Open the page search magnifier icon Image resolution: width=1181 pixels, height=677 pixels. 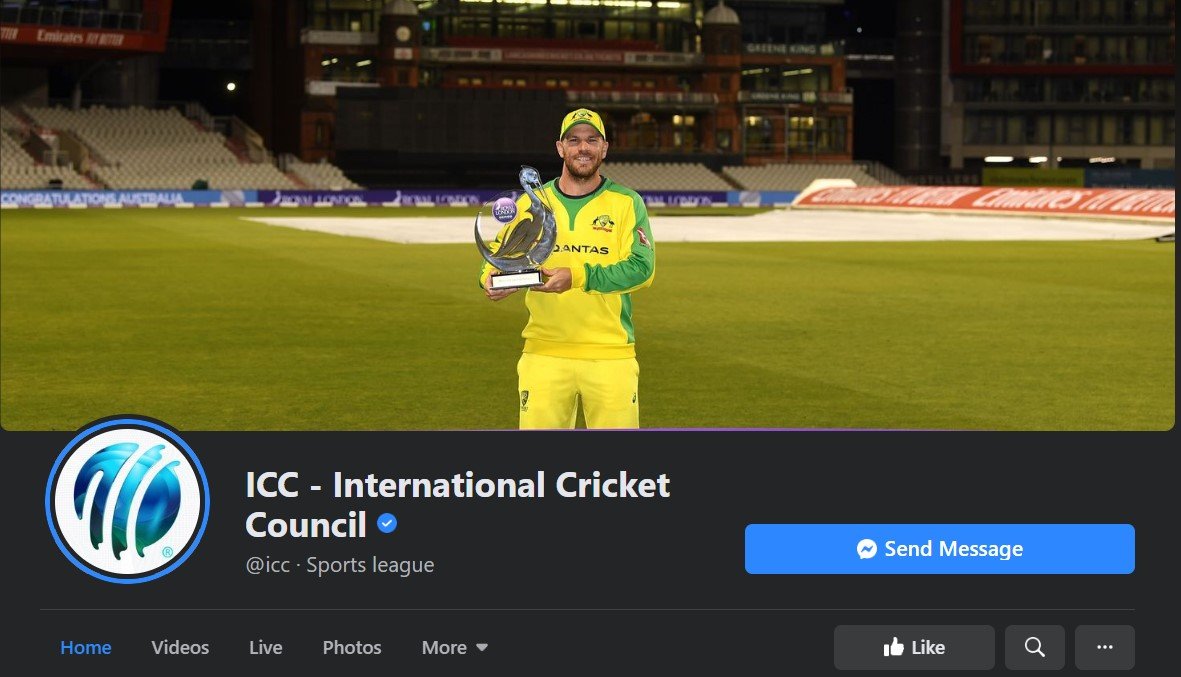tap(1034, 648)
